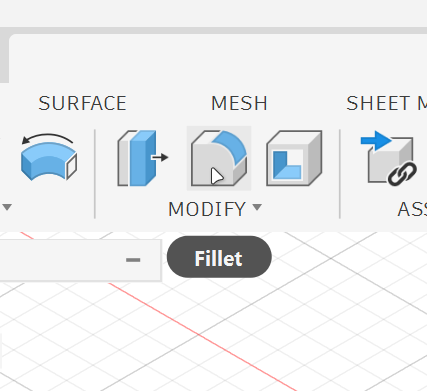Expand the MODIFY dropdown arrow
Screen dimensions: 427x391
point(257,207)
